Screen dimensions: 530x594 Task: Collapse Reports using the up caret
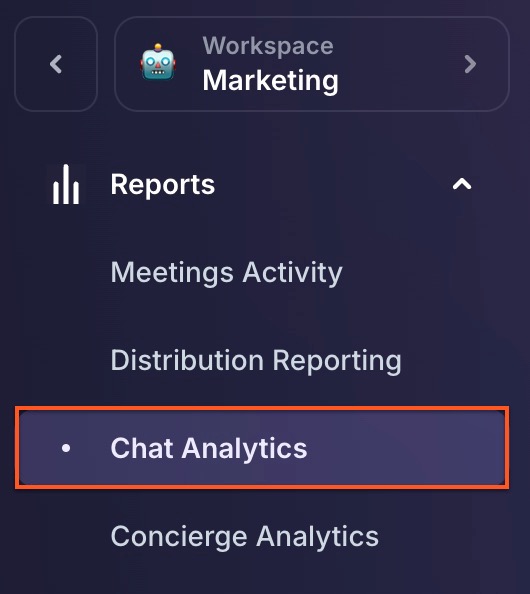pos(462,184)
